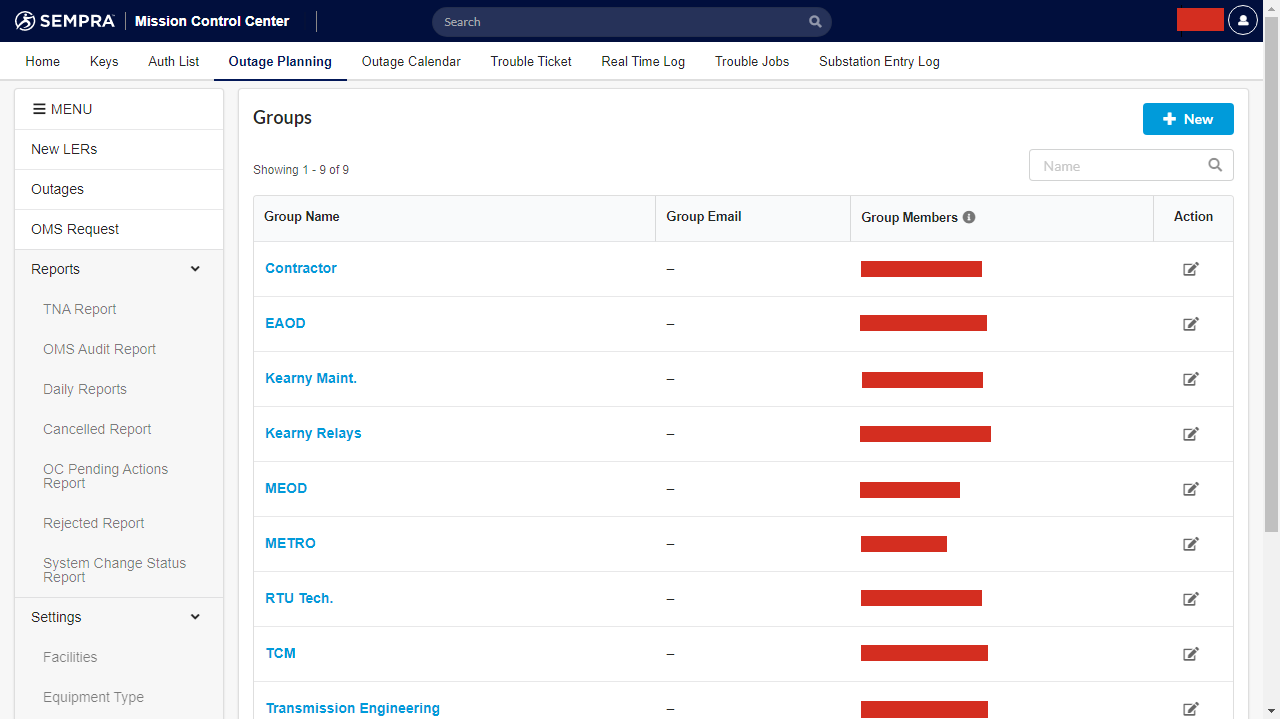Select TNA Report in the sidebar
This screenshot has width=1280, height=719.
(80, 309)
